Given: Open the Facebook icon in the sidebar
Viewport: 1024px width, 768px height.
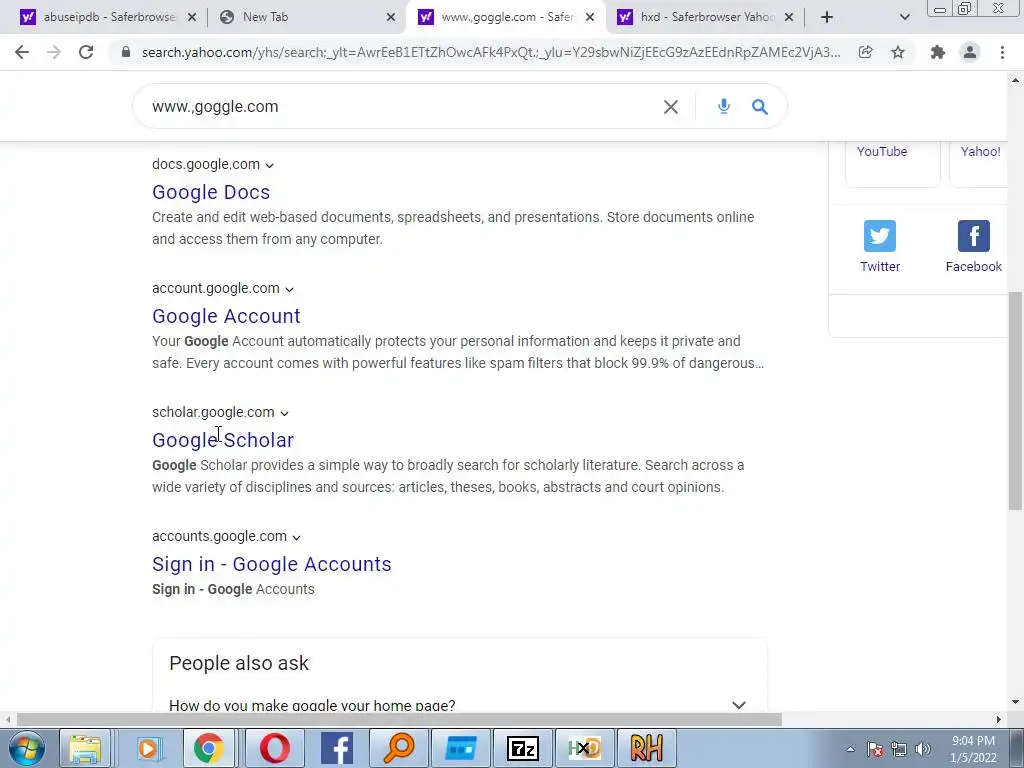Looking at the screenshot, I should [x=974, y=236].
